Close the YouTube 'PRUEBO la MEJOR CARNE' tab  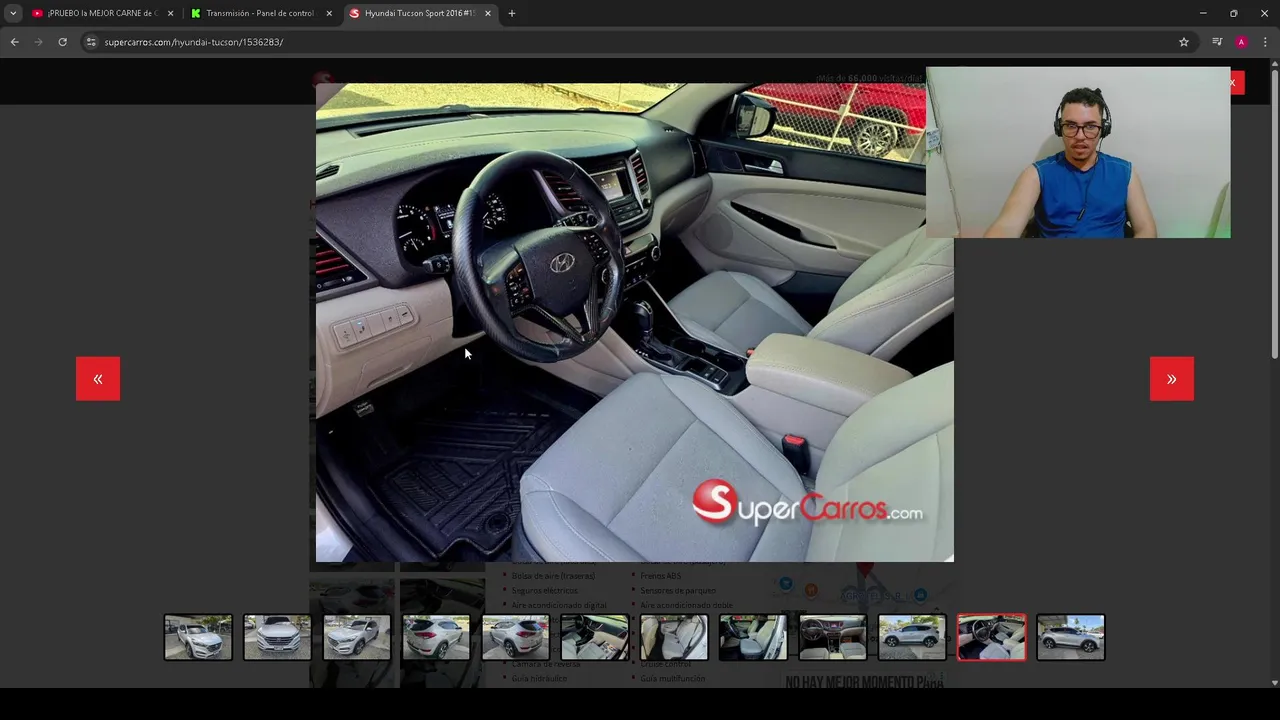click(170, 13)
